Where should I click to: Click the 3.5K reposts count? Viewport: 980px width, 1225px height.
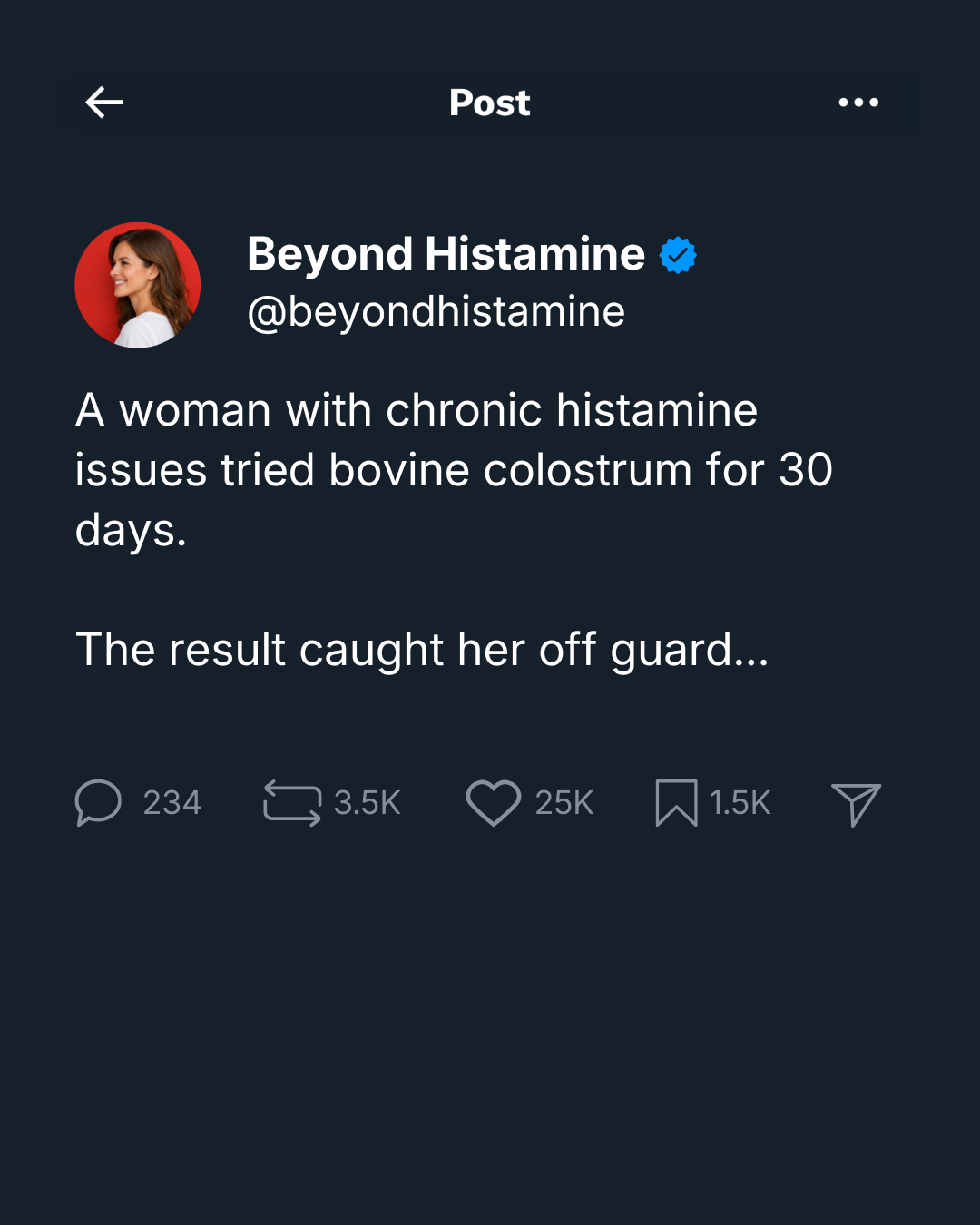point(367,803)
